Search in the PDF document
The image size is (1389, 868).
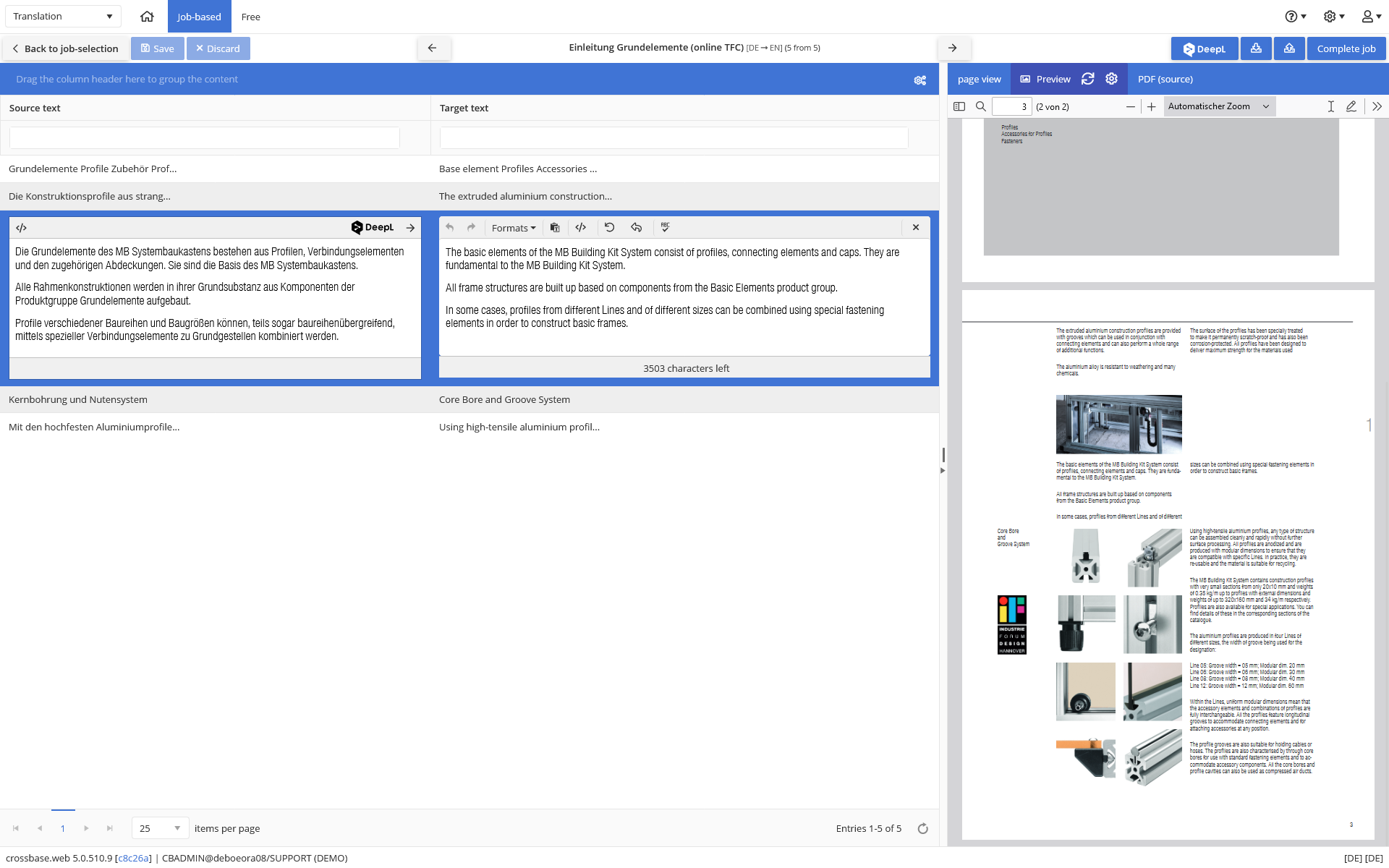[981, 106]
